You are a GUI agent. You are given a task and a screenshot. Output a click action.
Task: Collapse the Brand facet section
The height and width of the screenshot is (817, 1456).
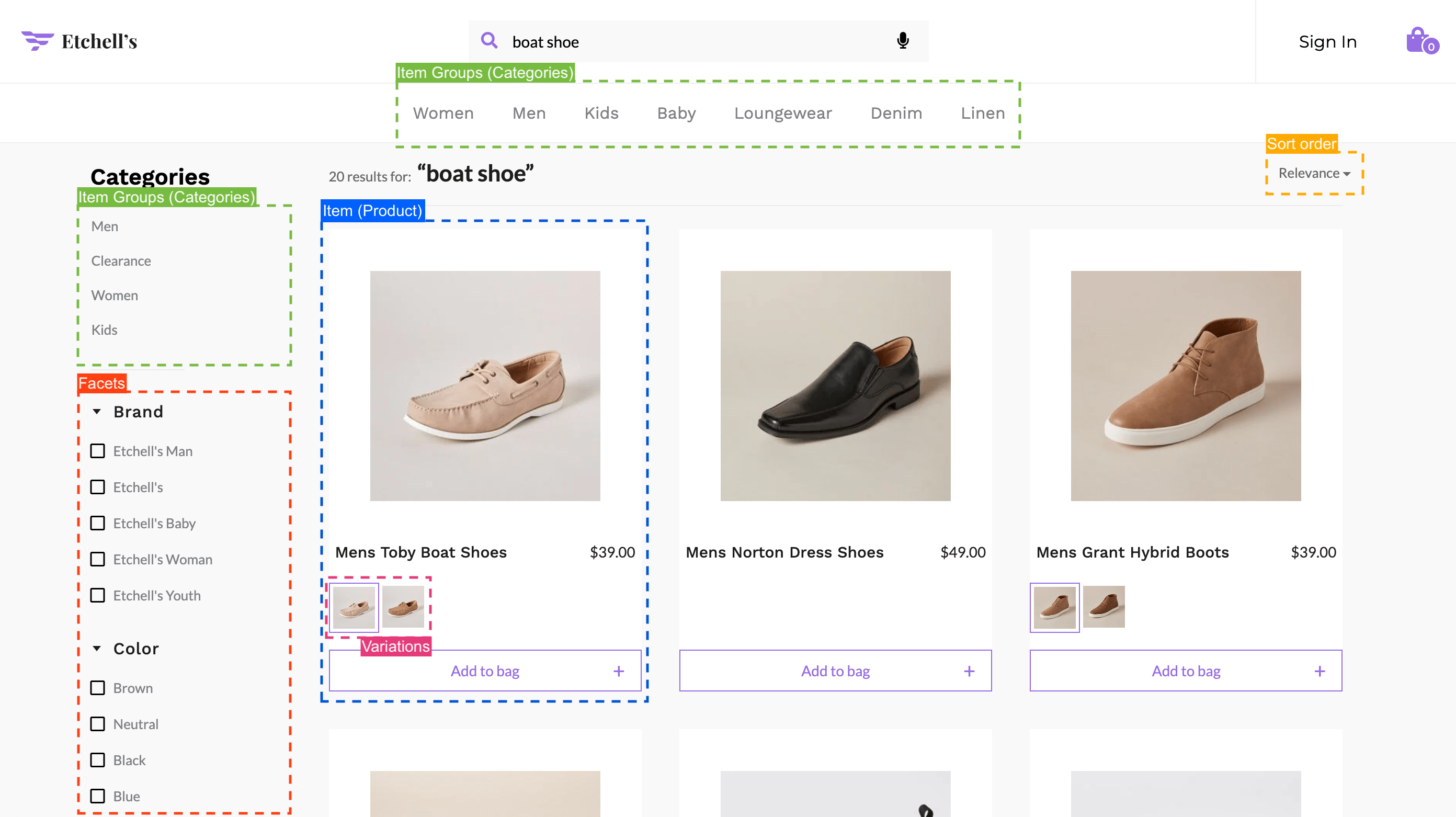(x=97, y=412)
